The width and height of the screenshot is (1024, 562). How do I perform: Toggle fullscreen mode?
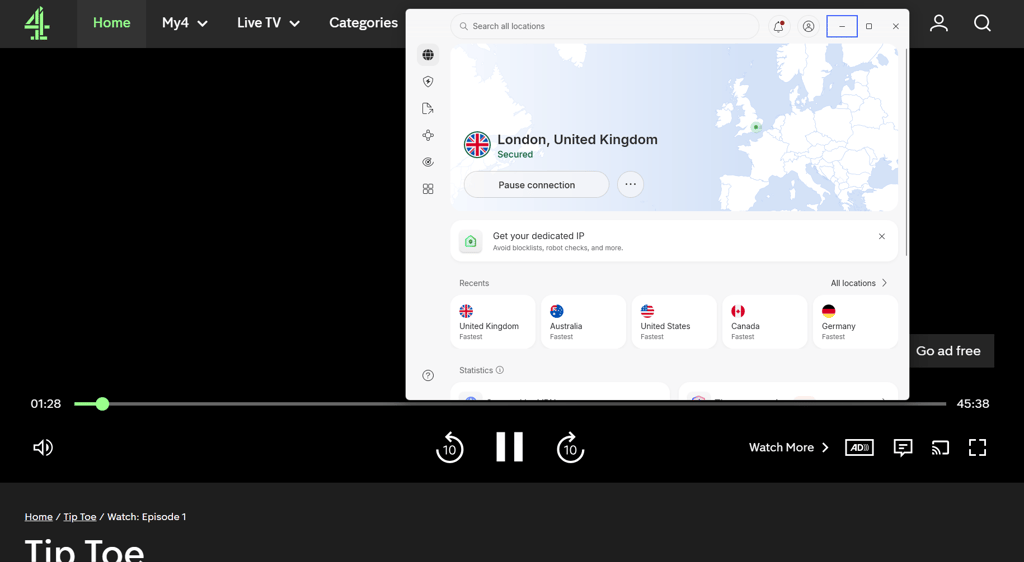pos(978,448)
